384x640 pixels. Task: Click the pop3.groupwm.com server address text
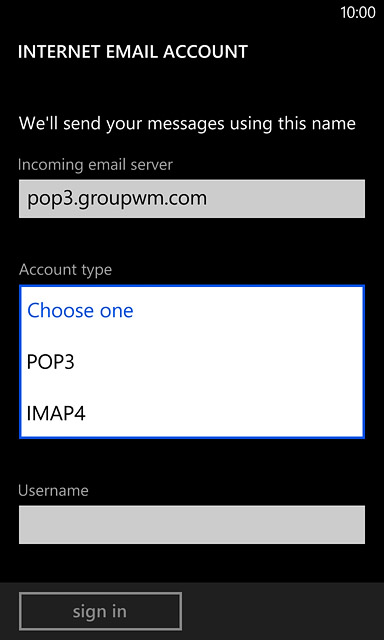(x=117, y=199)
